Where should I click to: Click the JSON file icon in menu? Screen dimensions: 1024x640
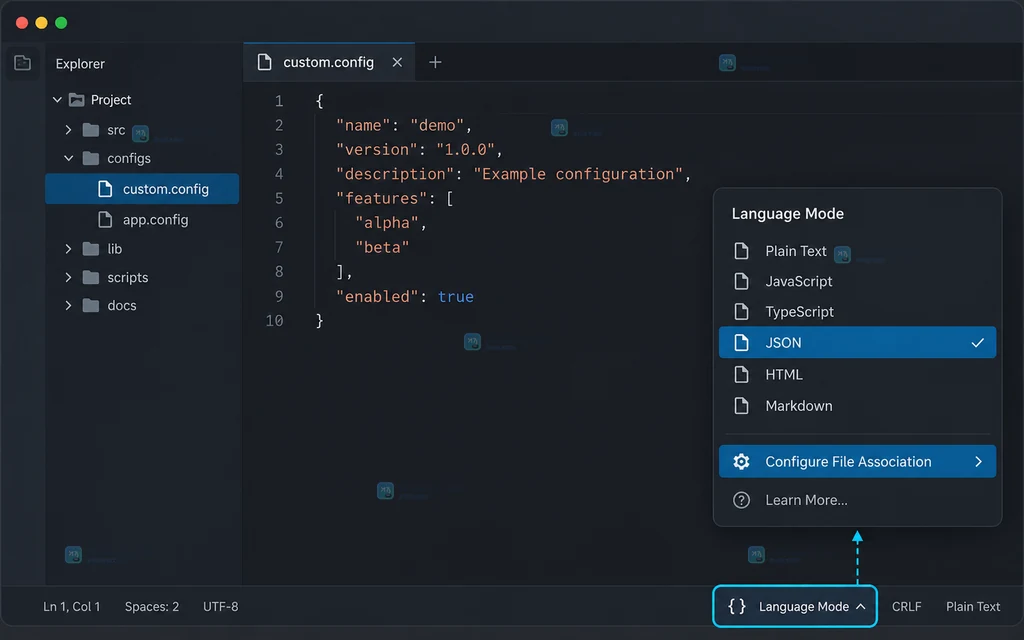tap(741, 342)
